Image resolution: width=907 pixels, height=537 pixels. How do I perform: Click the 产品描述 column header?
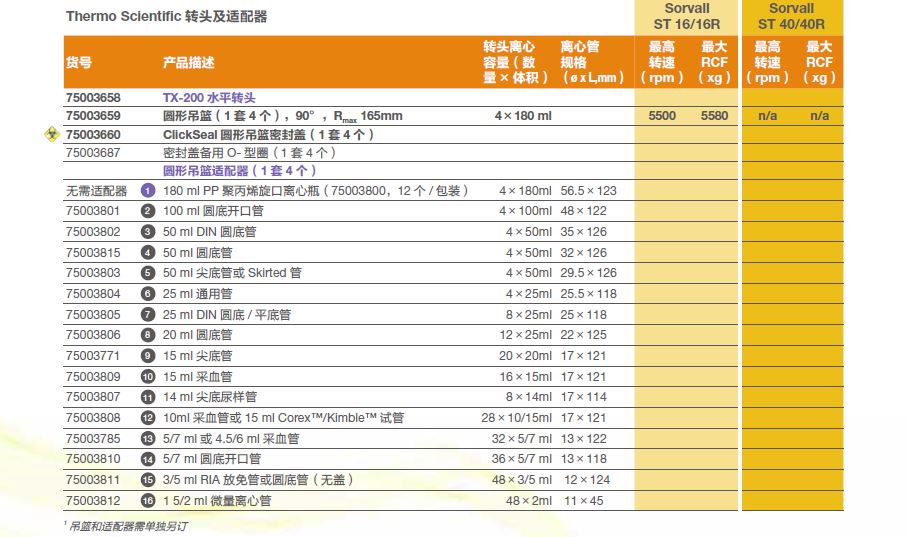(188, 63)
